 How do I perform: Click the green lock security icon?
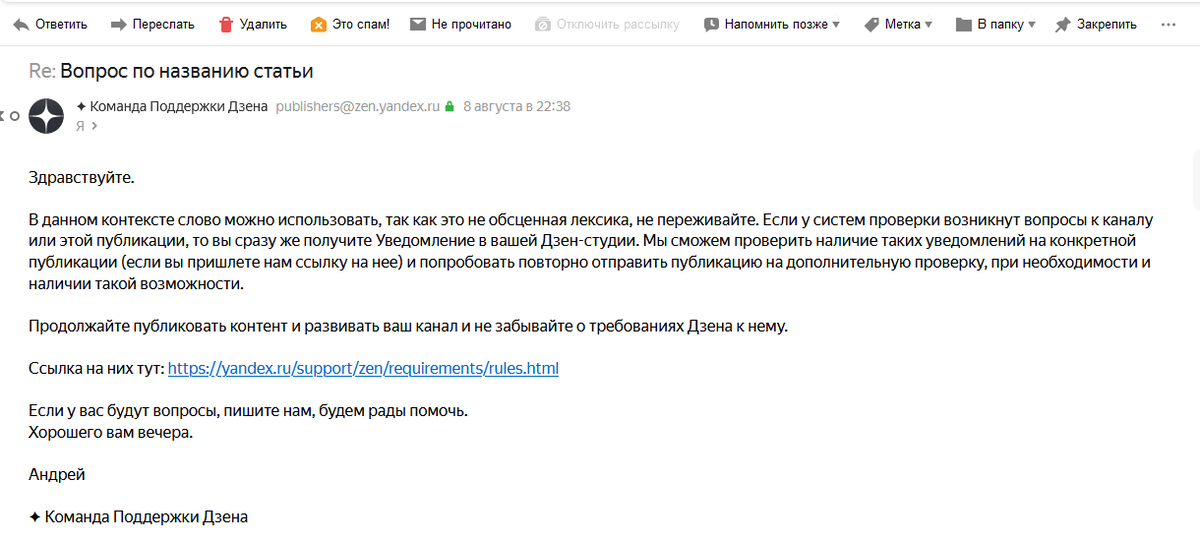click(x=450, y=106)
